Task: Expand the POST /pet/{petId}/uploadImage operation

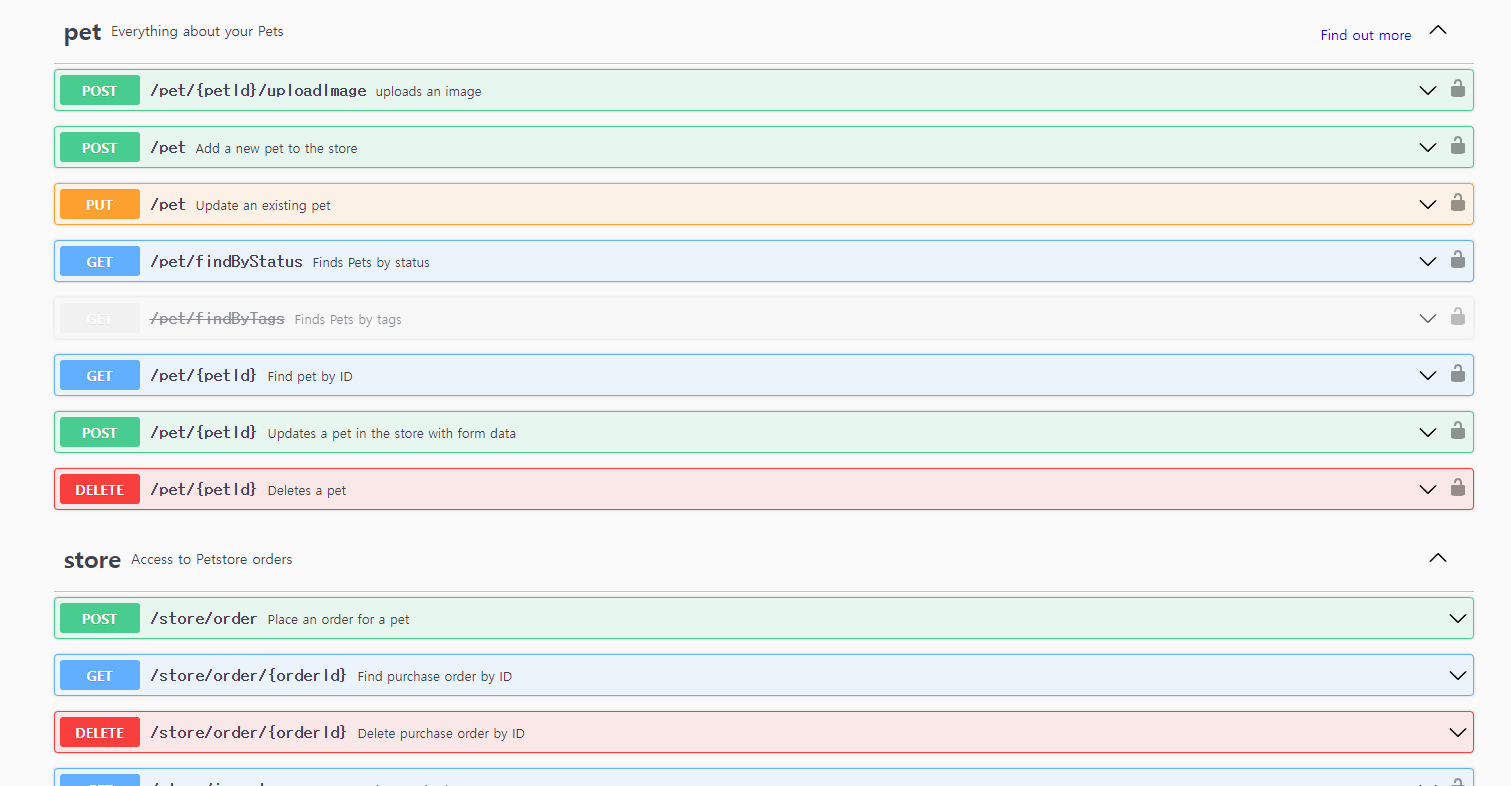Action: click(x=1427, y=90)
